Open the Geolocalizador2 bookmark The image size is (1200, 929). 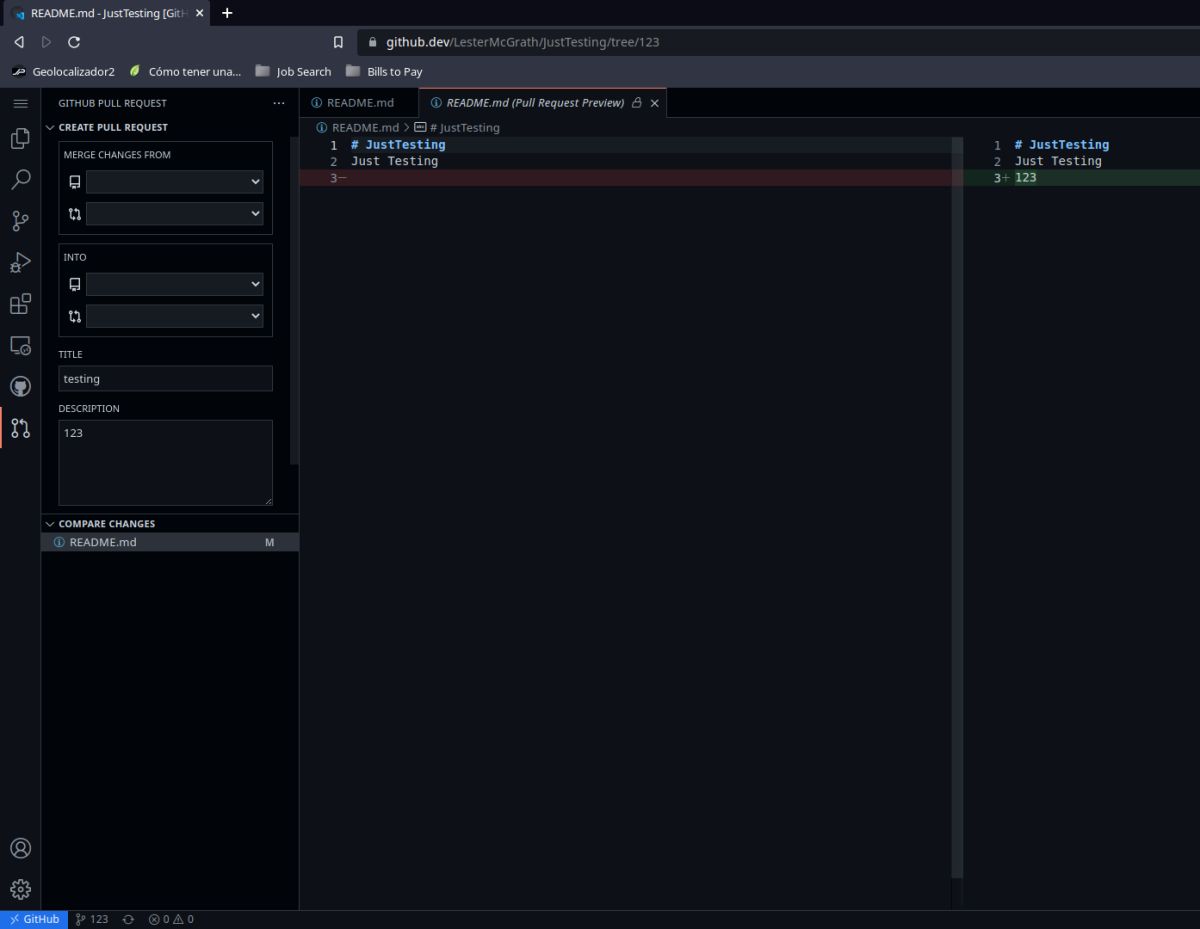coord(63,72)
